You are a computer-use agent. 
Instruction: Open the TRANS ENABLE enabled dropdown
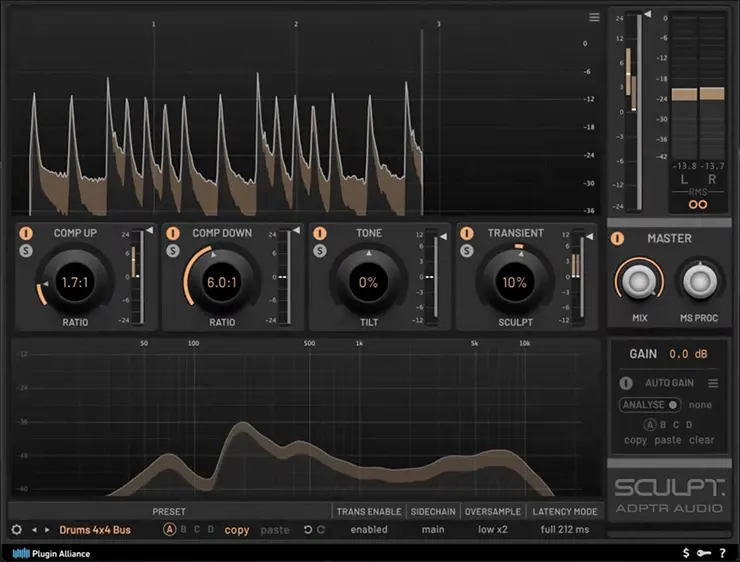coord(369,529)
